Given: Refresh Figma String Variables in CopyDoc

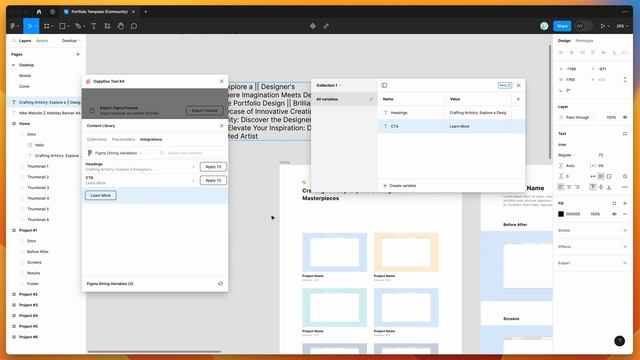Looking at the screenshot, I should 220,284.
